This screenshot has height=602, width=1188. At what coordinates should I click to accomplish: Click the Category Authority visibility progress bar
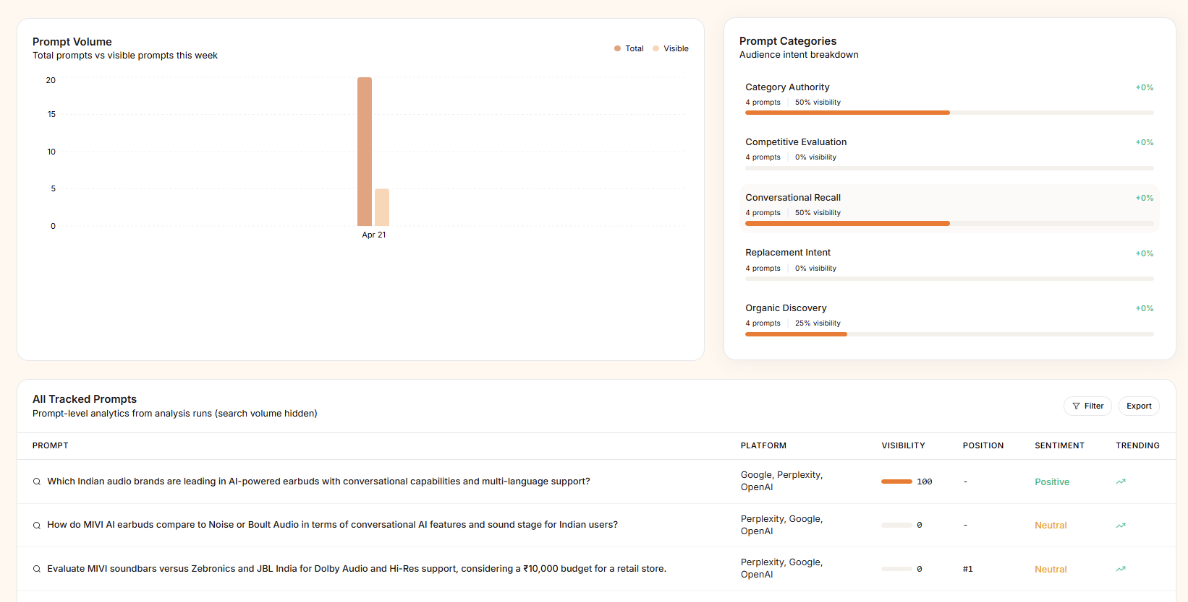coord(949,113)
